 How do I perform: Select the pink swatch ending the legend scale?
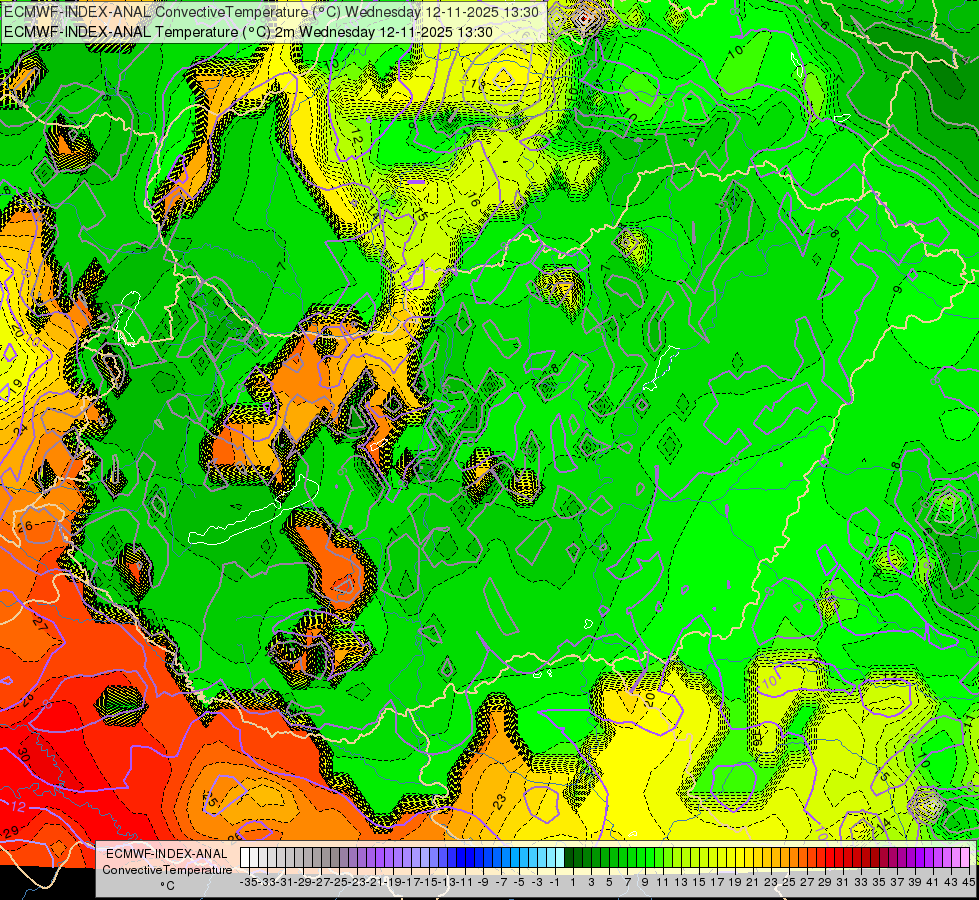(965, 858)
